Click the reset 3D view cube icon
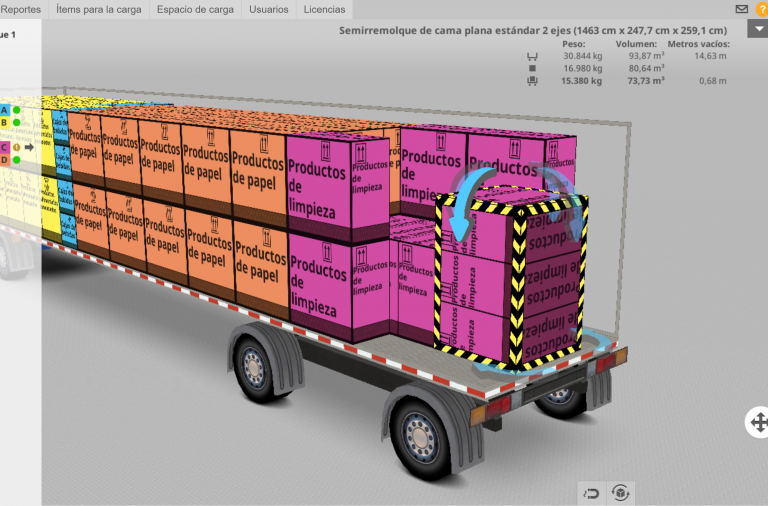The width and height of the screenshot is (768, 506). click(x=621, y=493)
